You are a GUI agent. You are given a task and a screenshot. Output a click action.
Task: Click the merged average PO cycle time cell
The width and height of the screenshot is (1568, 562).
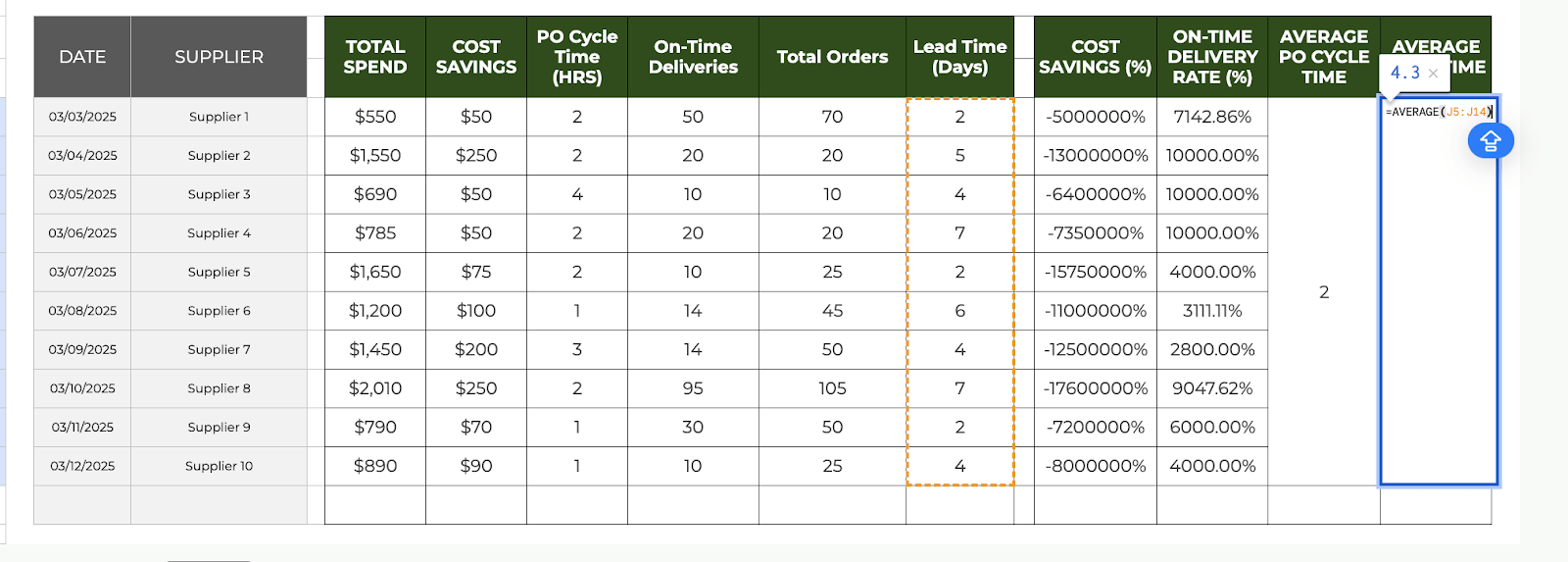1324,292
